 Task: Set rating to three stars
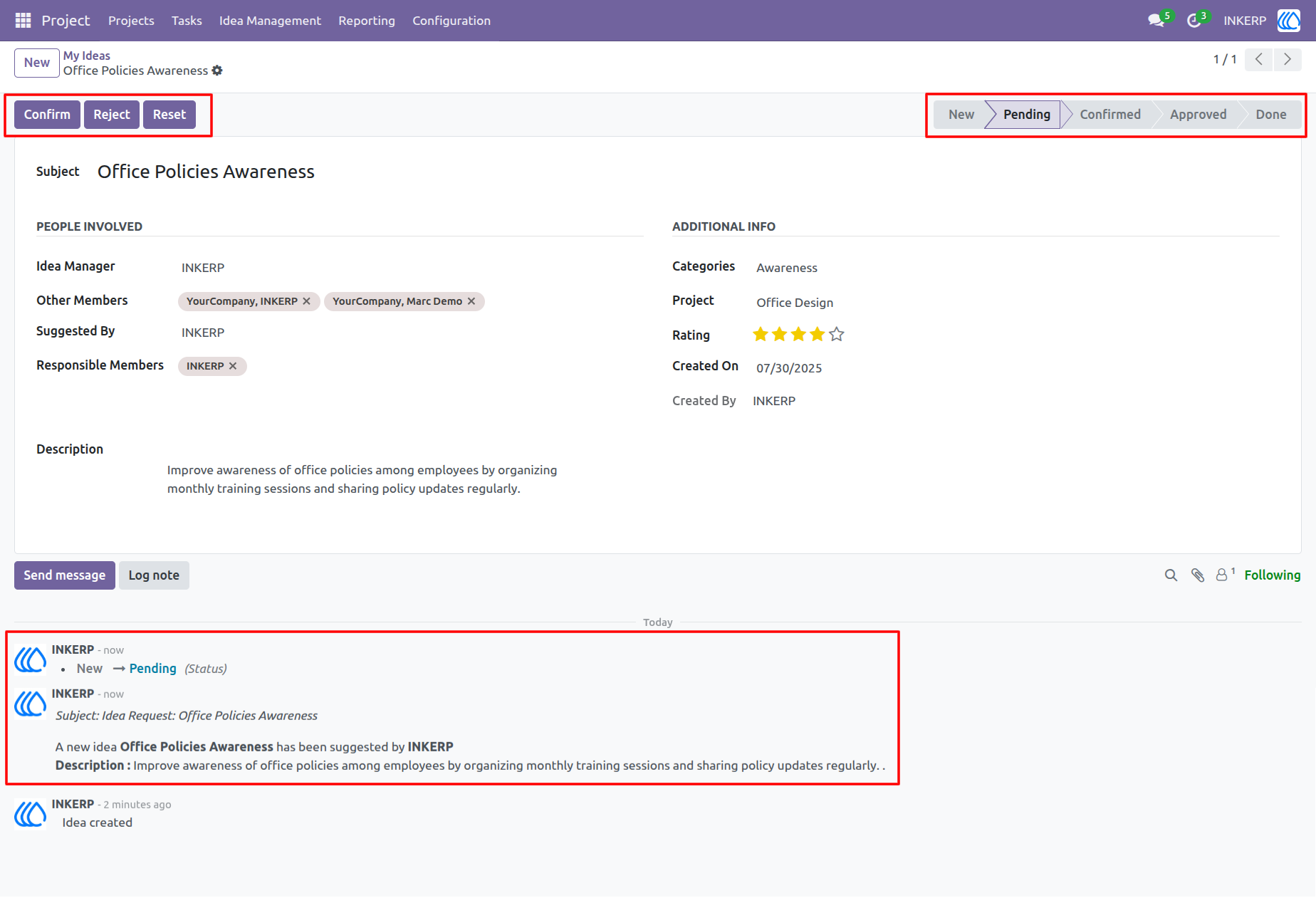798,334
